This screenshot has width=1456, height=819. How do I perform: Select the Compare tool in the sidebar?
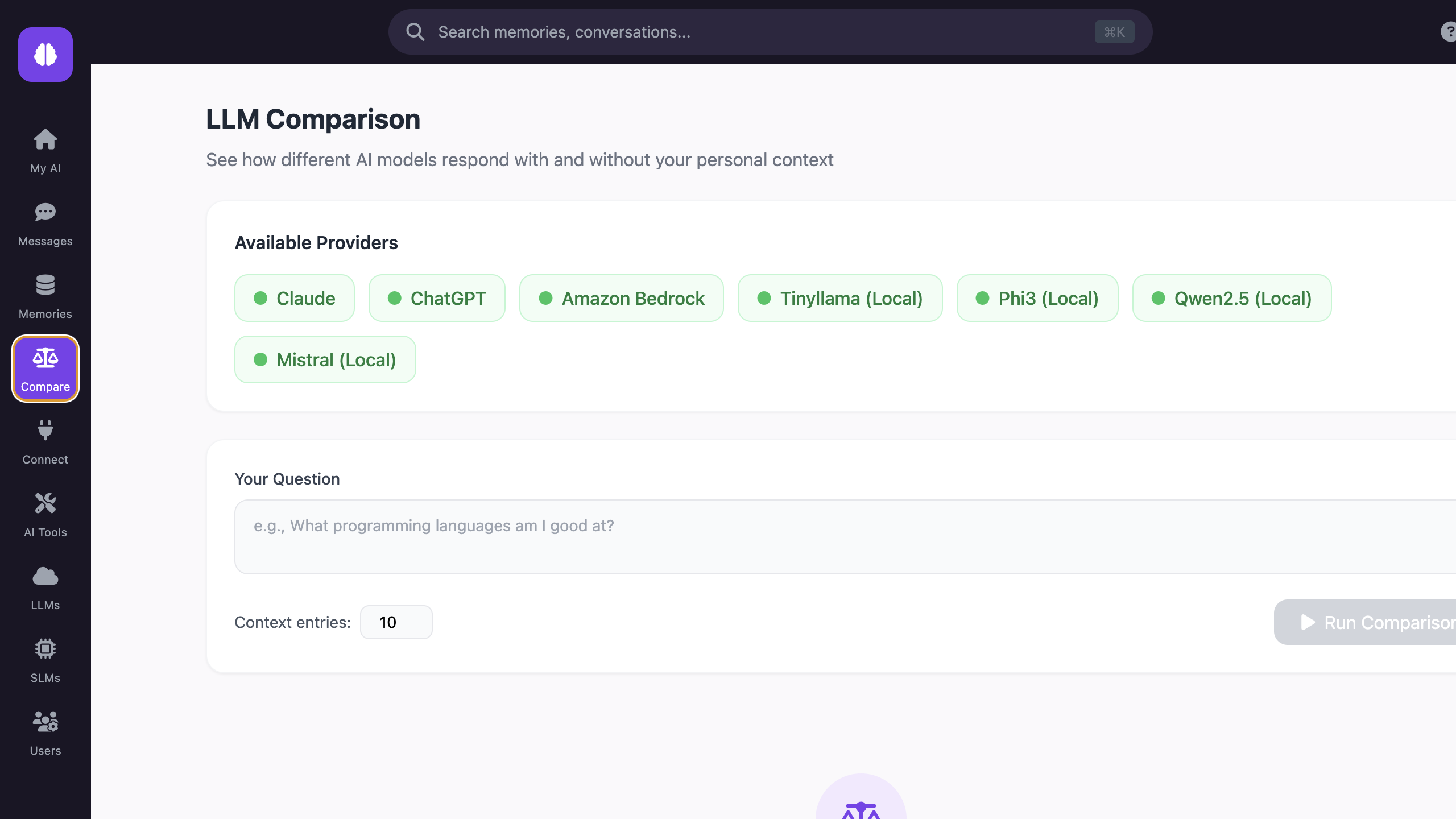45,369
